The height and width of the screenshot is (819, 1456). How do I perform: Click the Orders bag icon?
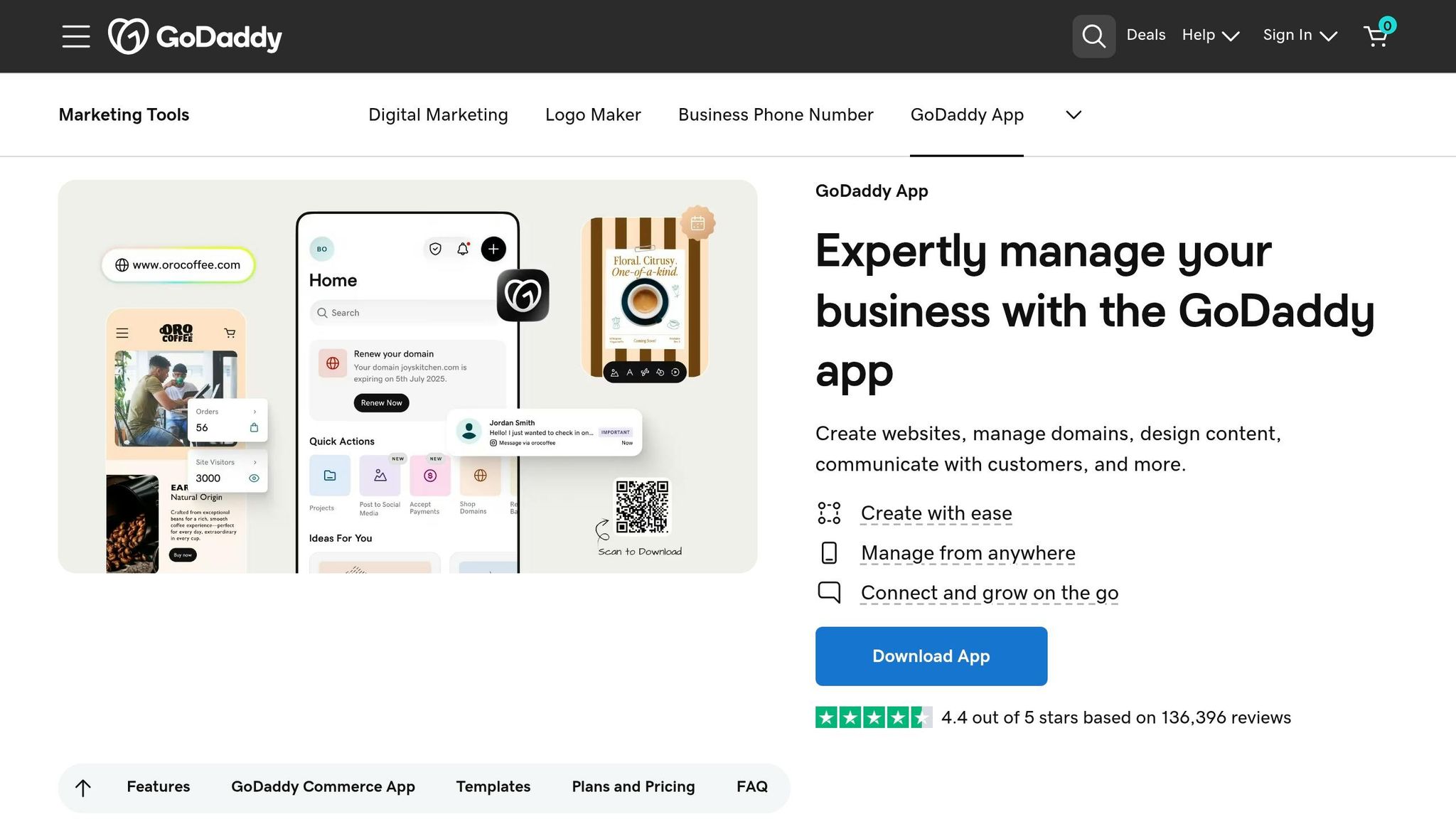tap(254, 427)
